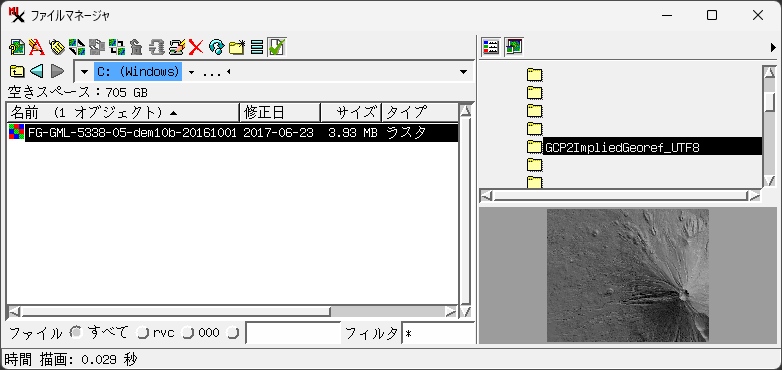
Task: Expand the right panel options arrow
Action: click(773, 47)
